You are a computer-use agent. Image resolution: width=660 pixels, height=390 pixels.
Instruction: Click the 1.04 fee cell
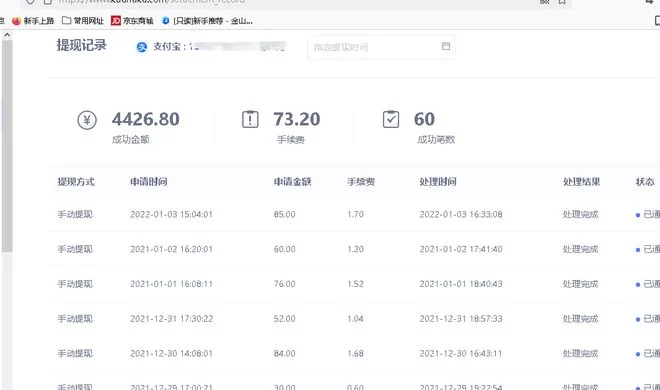(355, 319)
